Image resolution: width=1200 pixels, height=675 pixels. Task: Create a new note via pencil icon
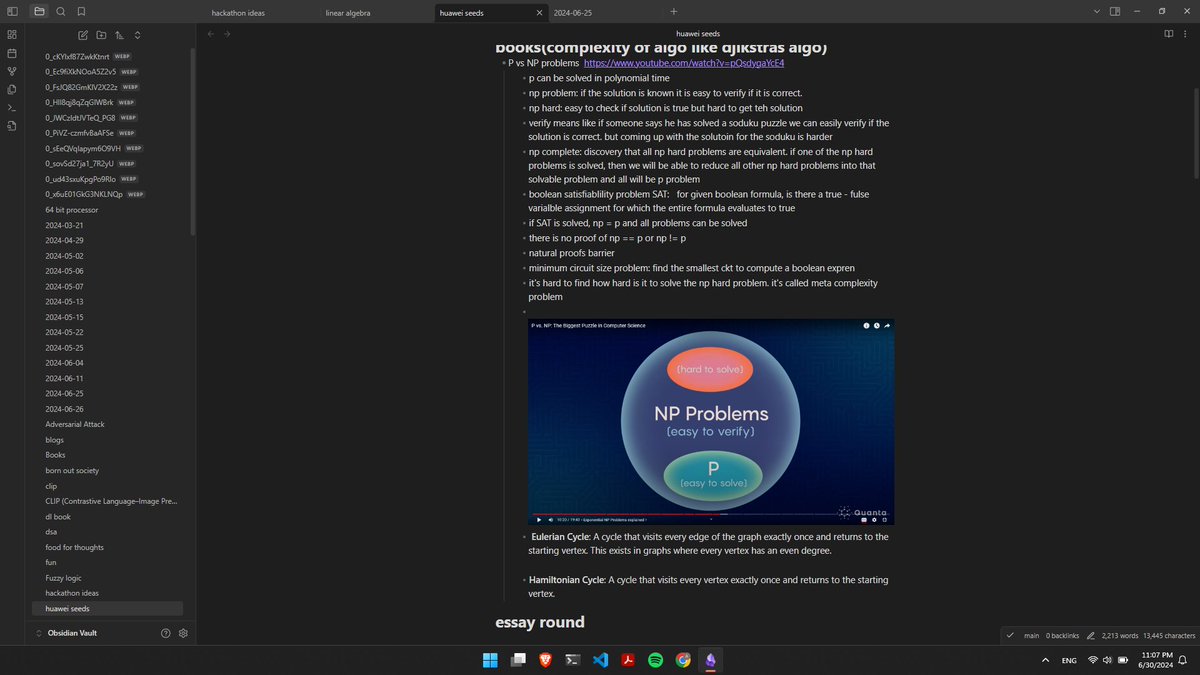point(84,35)
